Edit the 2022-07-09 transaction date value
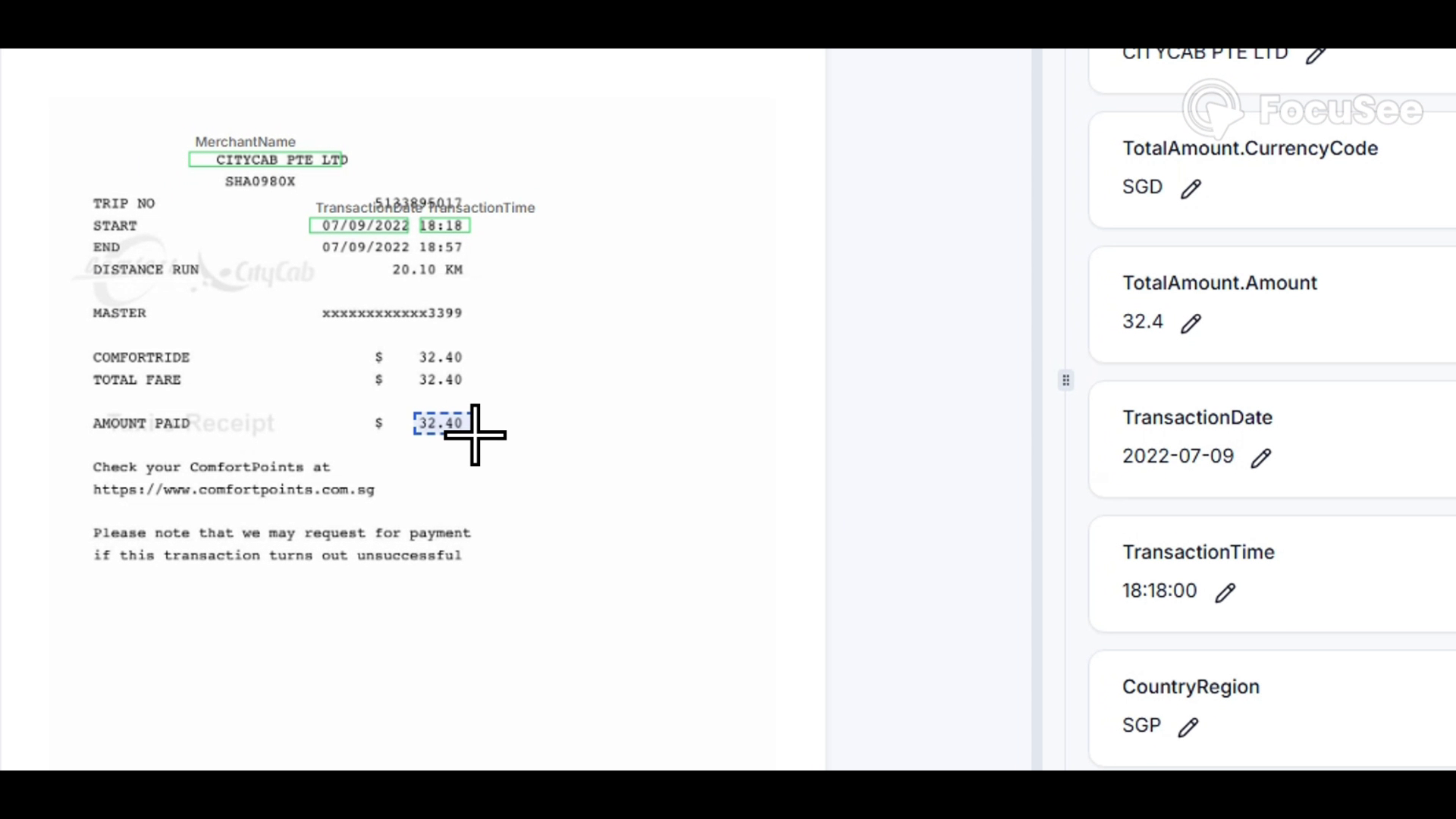This screenshot has width=1456, height=819. tap(1261, 458)
